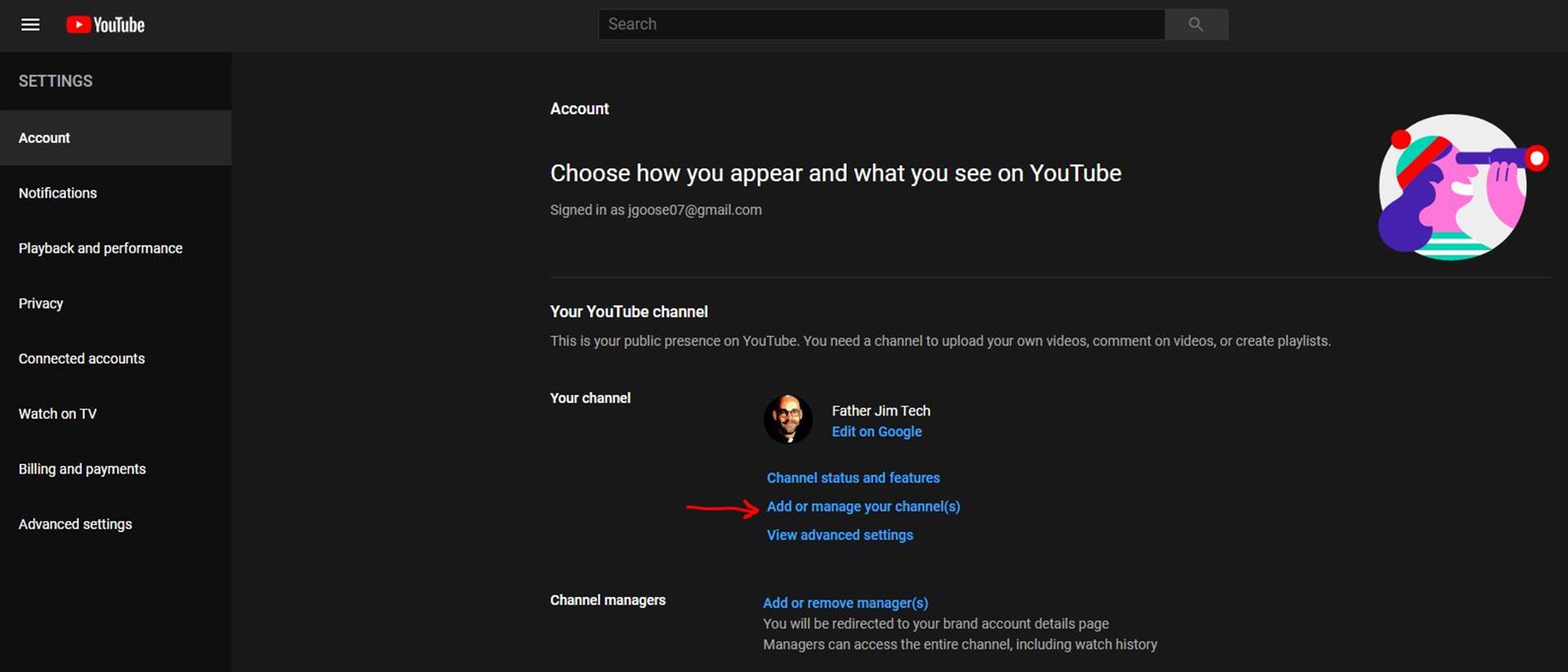Click the Account page heading
The width and height of the screenshot is (1568, 672).
(579, 109)
